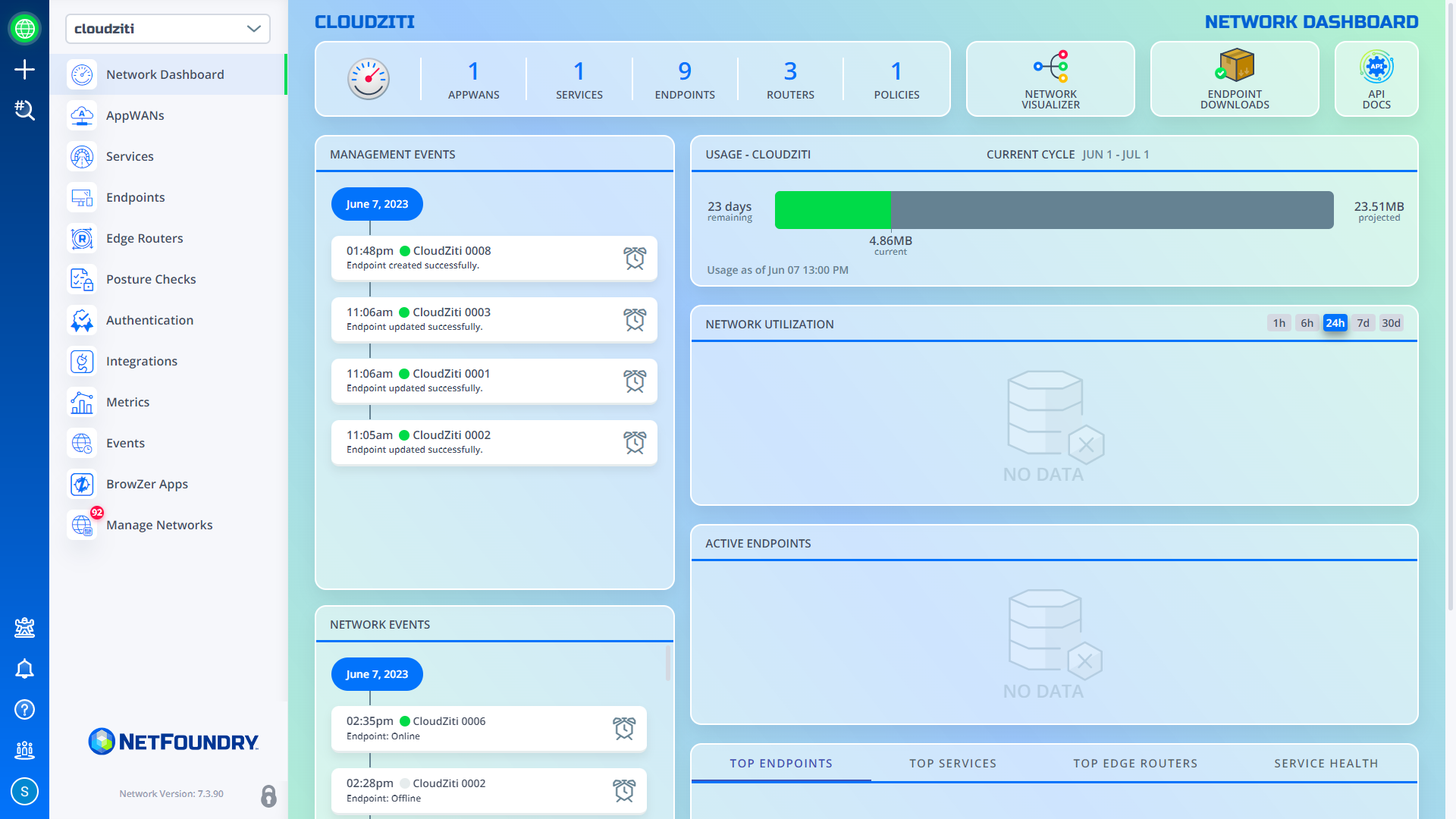The width and height of the screenshot is (1456, 819).
Task: Open Services in sidebar
Action: (x=168, y=156)
